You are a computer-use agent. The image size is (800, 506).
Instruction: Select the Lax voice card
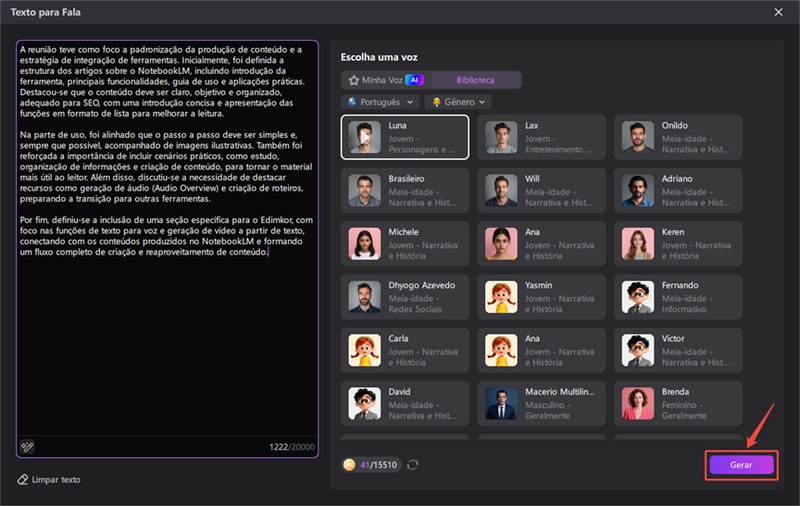click(541, 137)
